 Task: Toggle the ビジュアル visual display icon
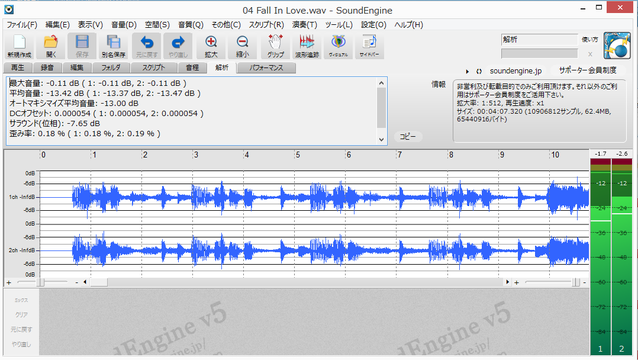coord(338,46)
